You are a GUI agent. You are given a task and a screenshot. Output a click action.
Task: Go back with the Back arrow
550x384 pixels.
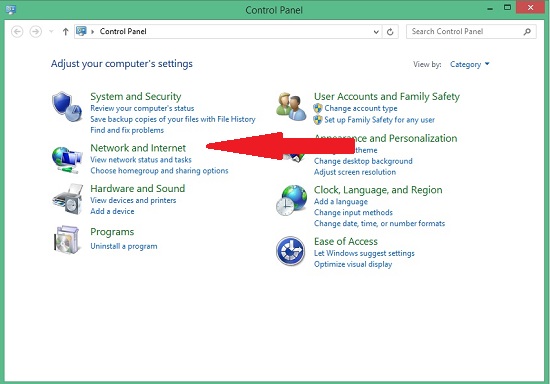(x=17, y=32)
